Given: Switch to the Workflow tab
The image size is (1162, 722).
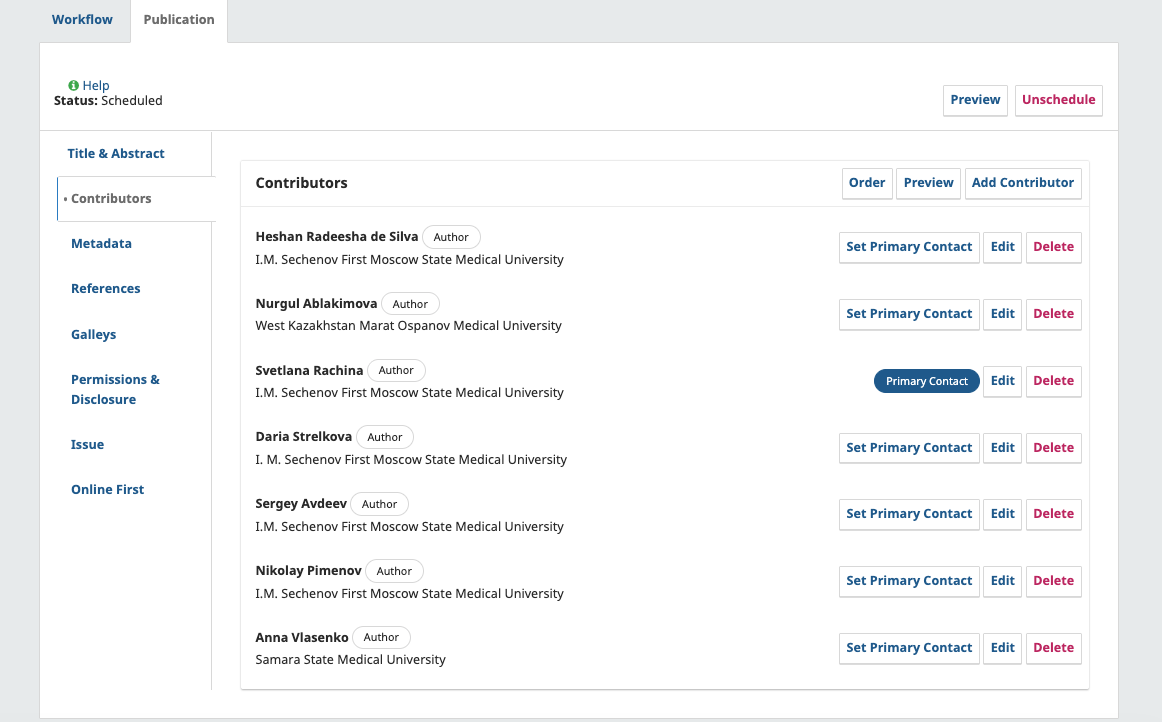Looking at the screenshot, I should [x=82, y=20].
